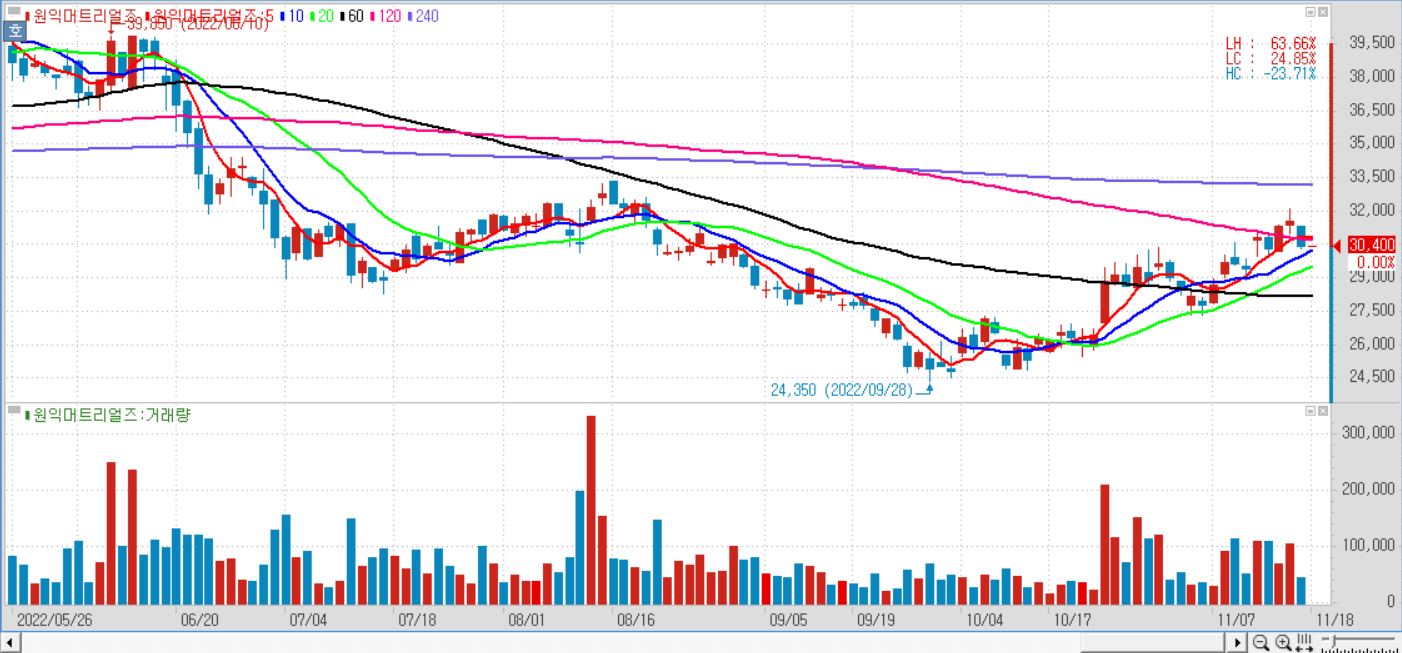Click the zoom in magnifier icon

(x=1283, y=642)
